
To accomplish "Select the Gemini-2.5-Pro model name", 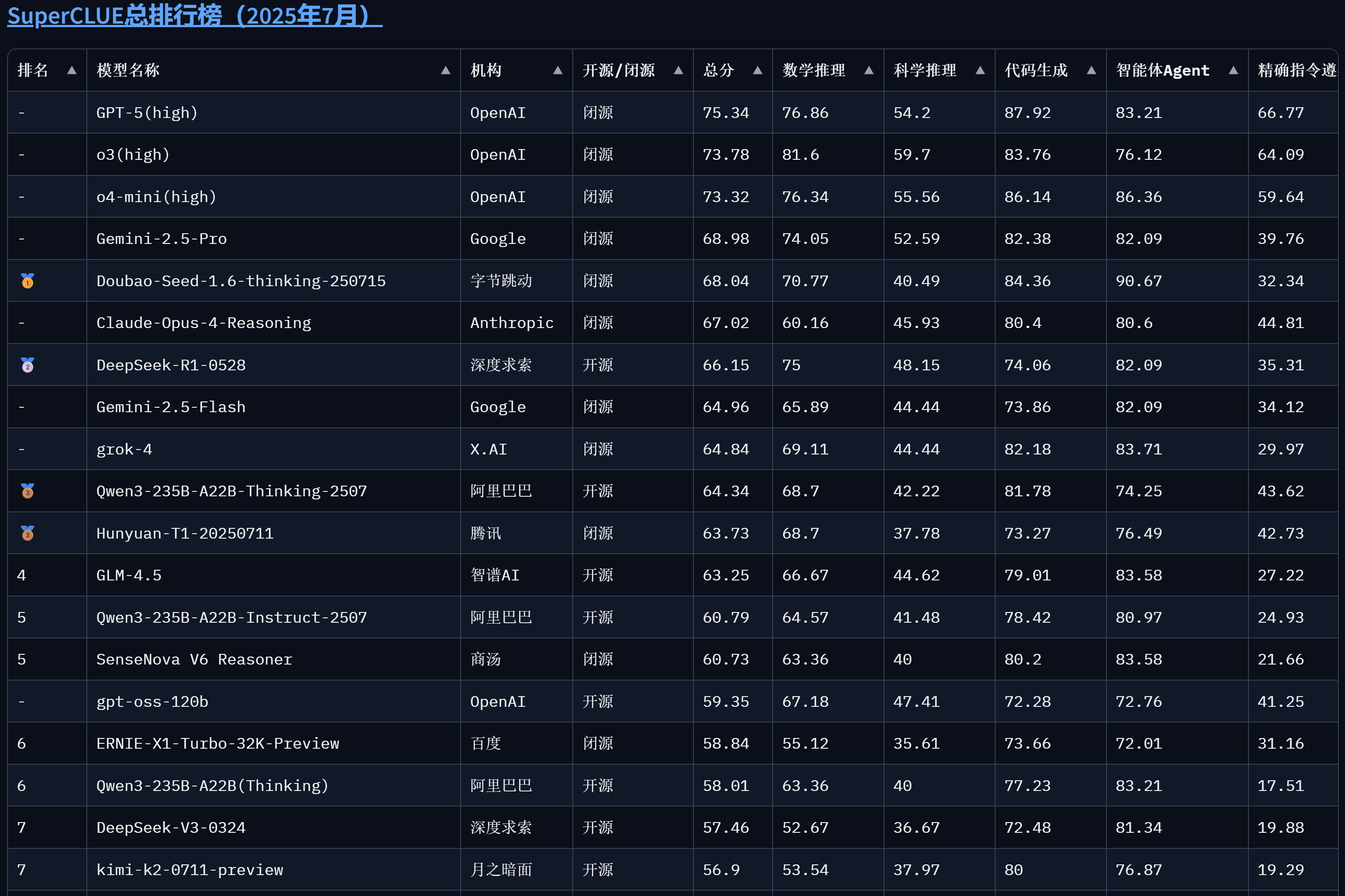I will pyautogui.click(x=162, y=239).
